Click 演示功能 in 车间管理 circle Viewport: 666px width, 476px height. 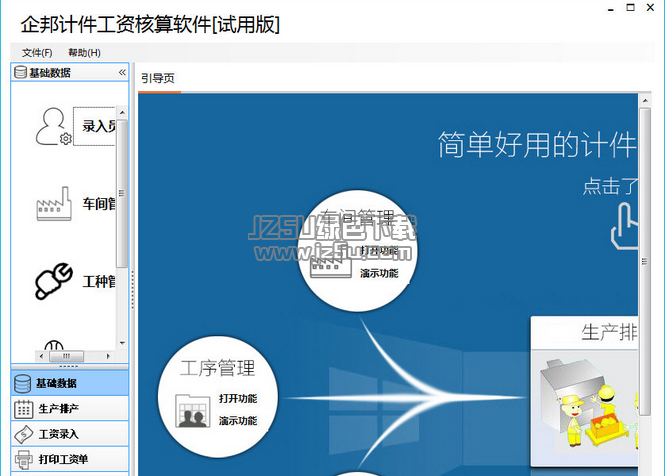coord(379,273)
